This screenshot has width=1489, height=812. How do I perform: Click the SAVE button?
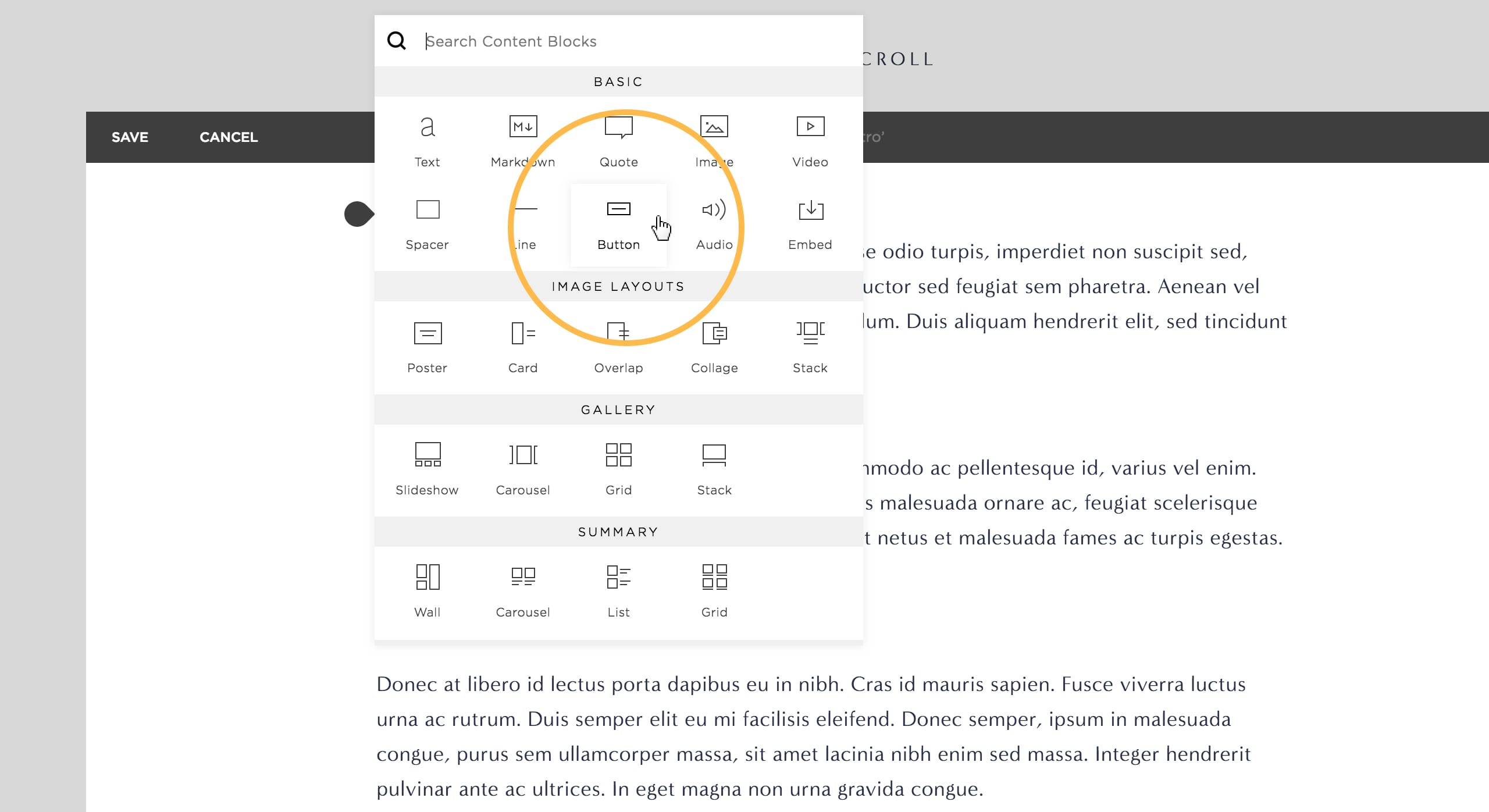click(130, 137)
